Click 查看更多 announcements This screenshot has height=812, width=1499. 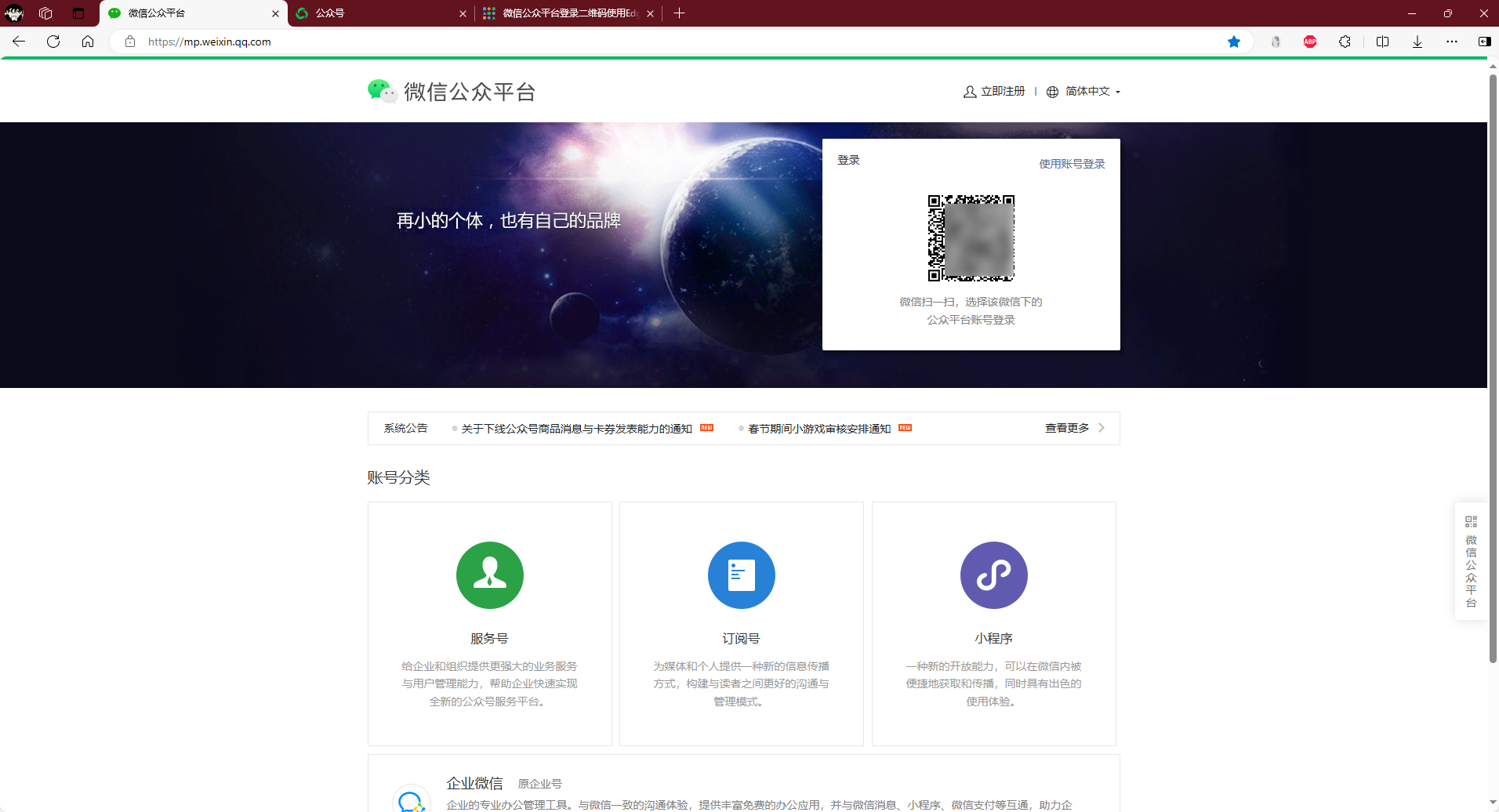tap(1067, 428)
